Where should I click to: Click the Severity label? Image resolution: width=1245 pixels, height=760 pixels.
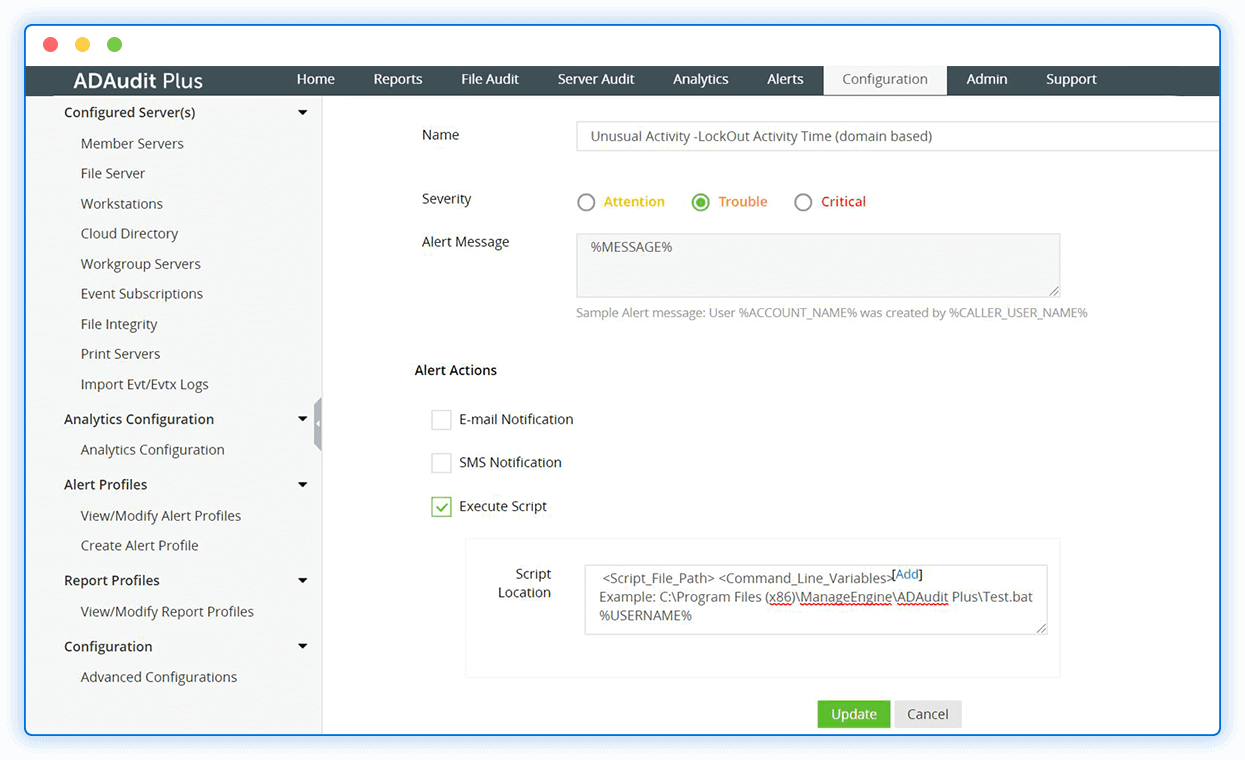pos(447,199)
